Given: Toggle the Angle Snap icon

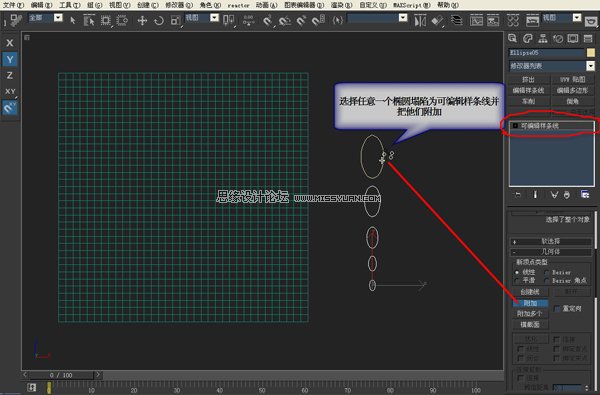Looking at the screenshot, I should coord(285,20).
